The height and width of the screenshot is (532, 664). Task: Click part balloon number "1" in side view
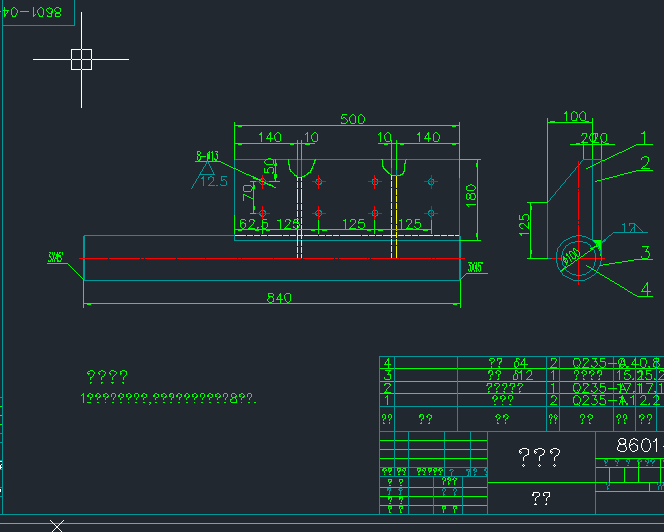tap(644, 138)
